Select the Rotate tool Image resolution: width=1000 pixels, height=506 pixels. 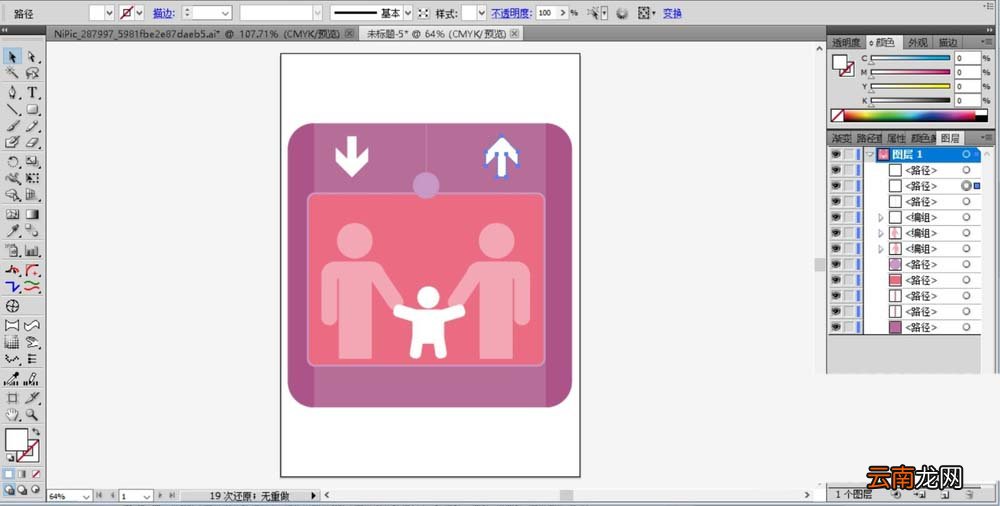click(x=11, y=162)
